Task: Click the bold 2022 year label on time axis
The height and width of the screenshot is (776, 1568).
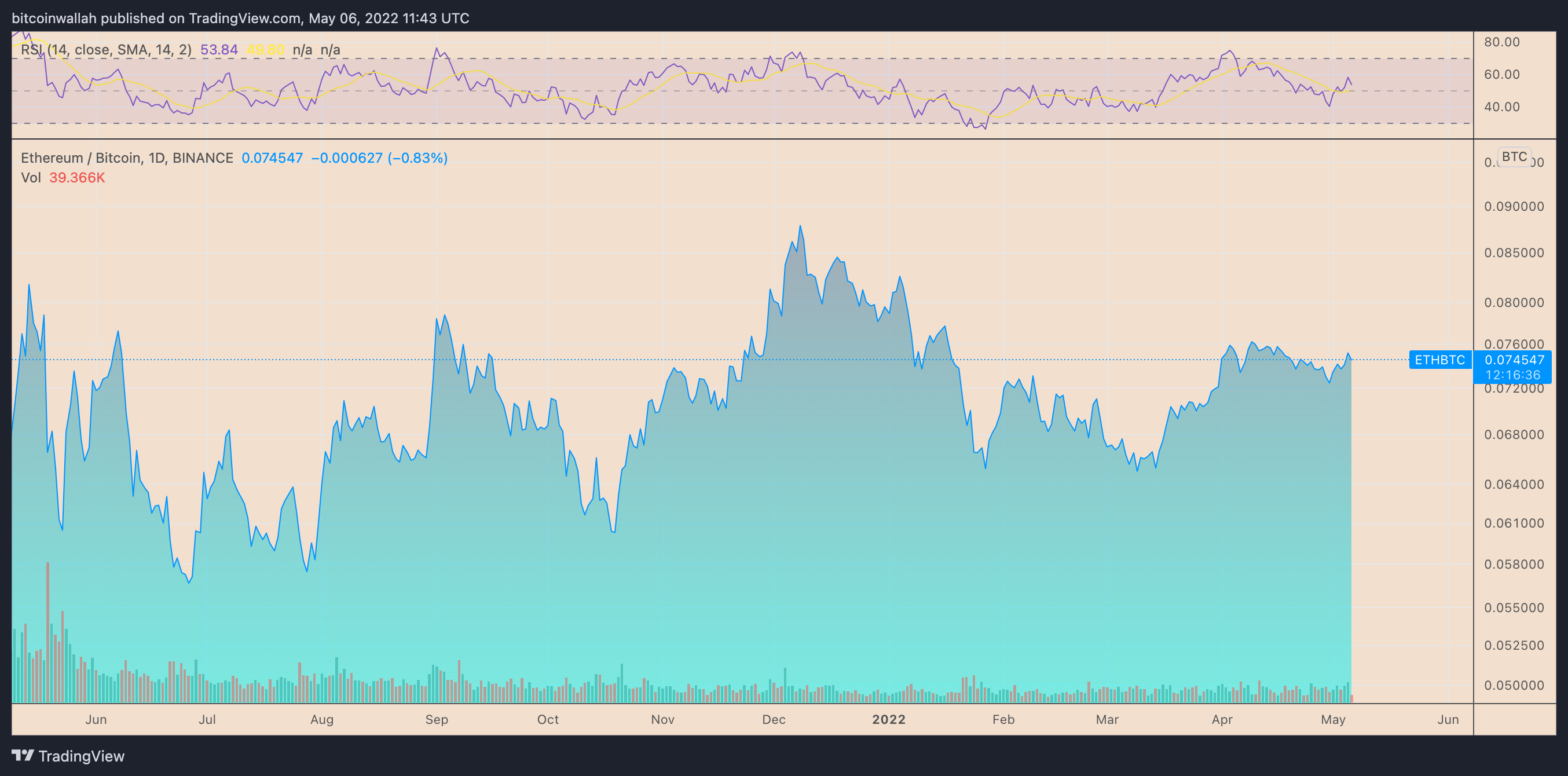Action: (889, 719)
